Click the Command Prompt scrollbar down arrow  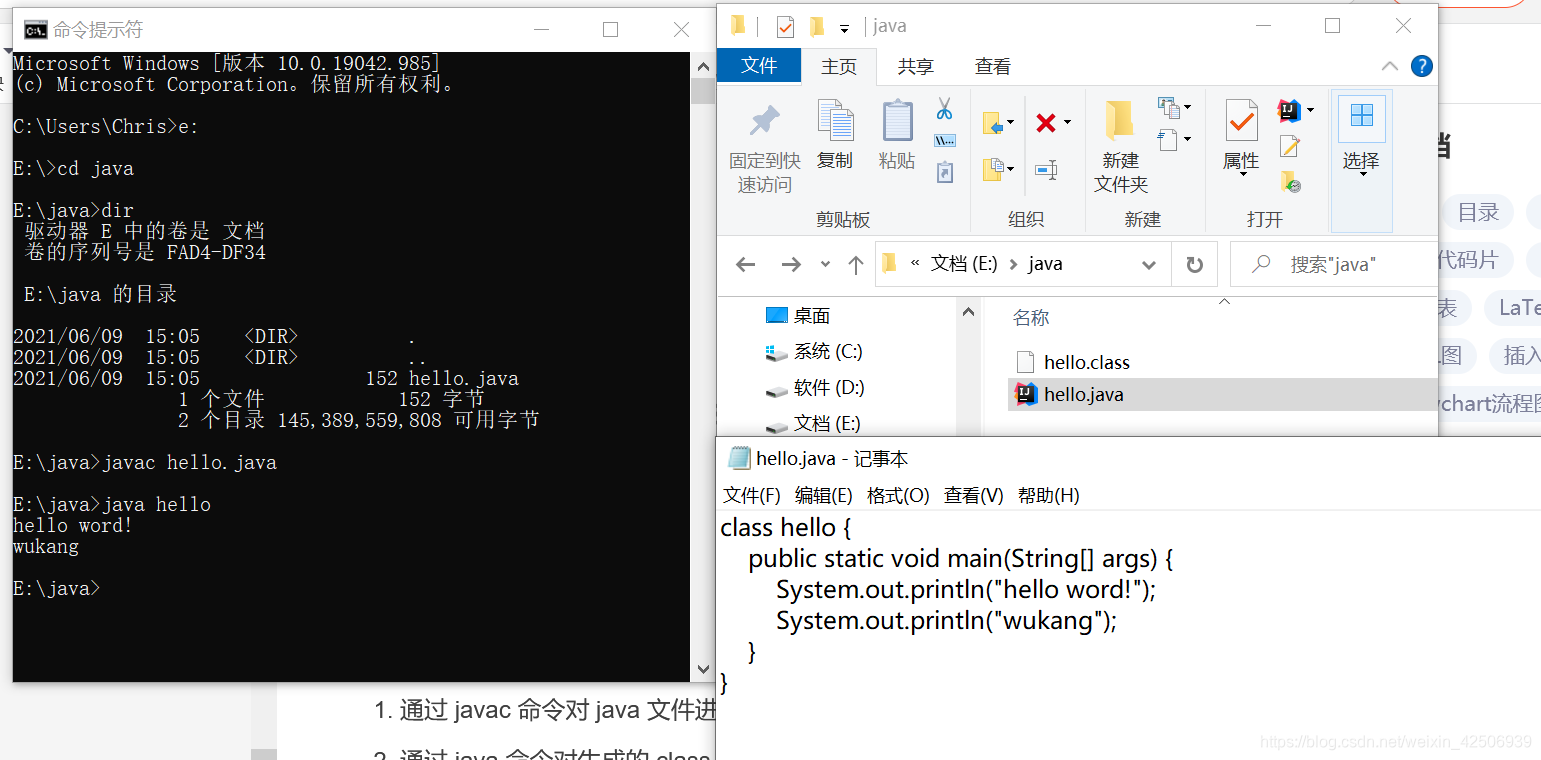tap(703, 671)
